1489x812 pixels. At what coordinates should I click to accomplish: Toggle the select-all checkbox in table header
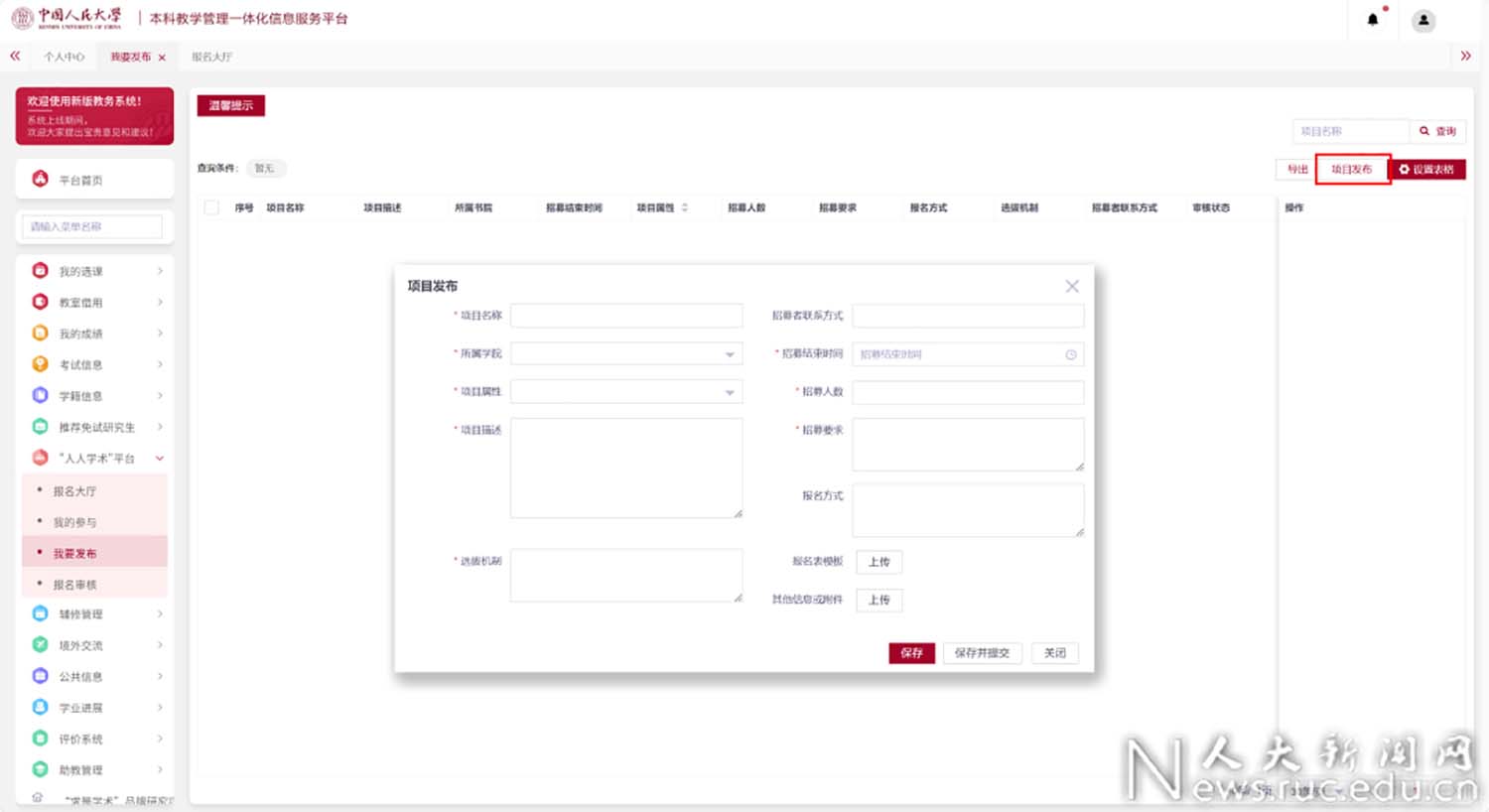[211, 207]
